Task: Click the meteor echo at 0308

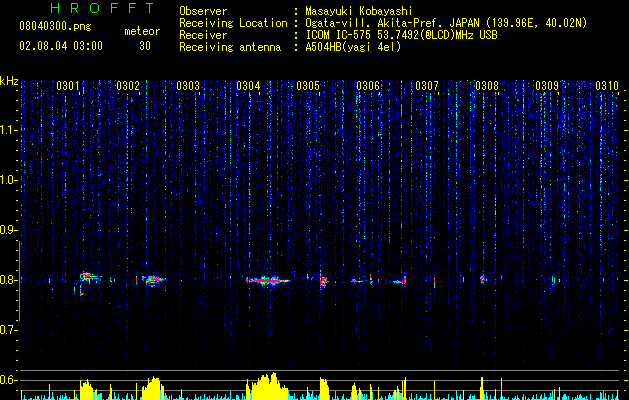Action: tap(483, 279)
